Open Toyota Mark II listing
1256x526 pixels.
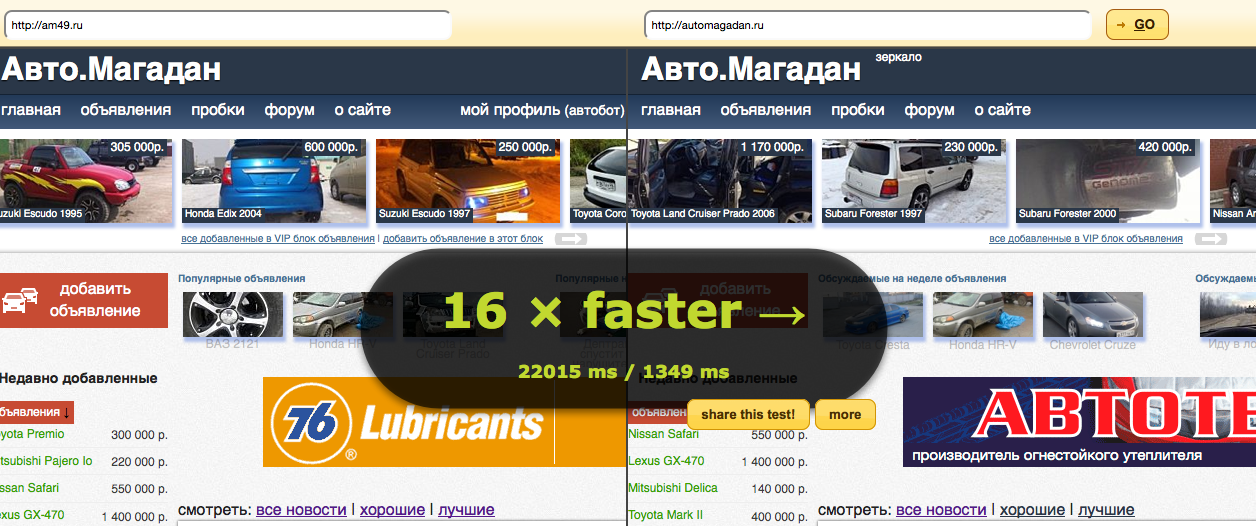[665, 515]
